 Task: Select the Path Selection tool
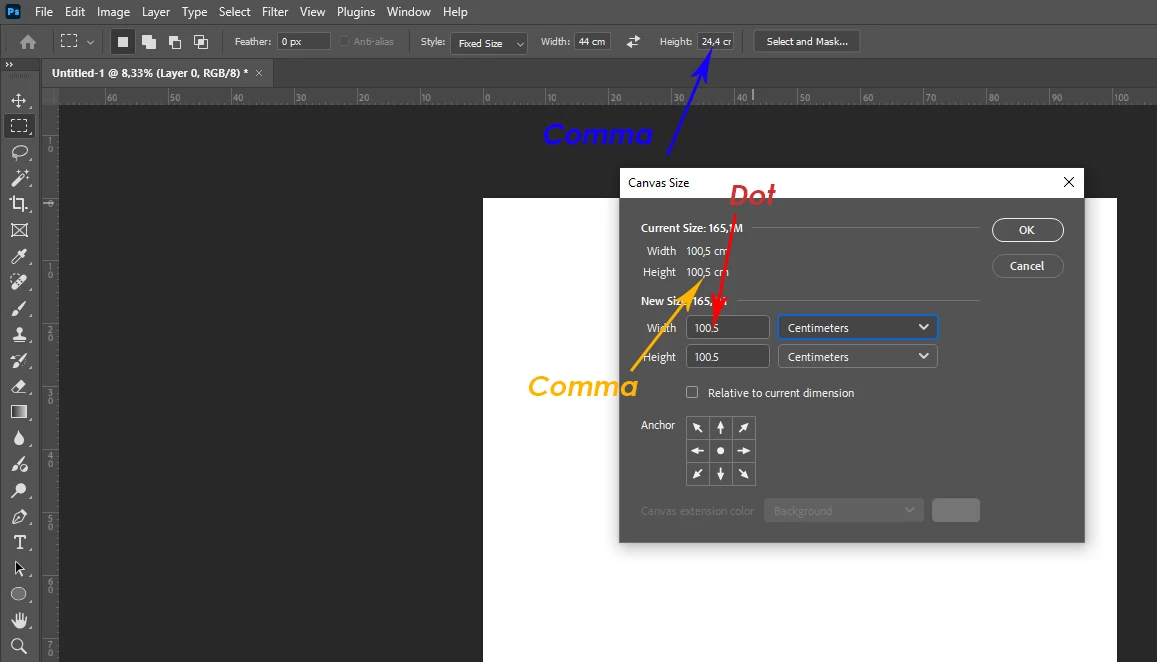point(19,569)
